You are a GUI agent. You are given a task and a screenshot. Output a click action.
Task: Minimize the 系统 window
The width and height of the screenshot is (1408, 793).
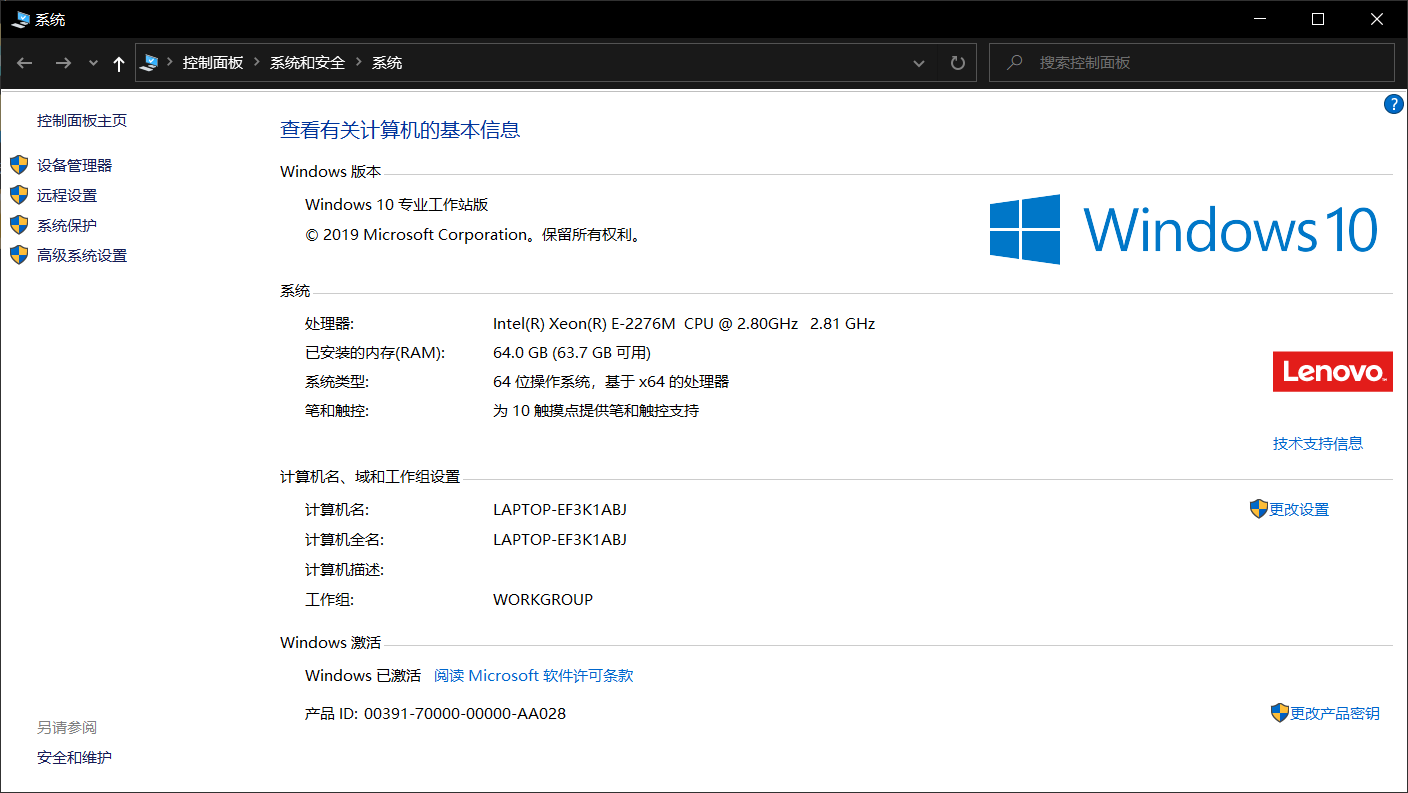1262,19
